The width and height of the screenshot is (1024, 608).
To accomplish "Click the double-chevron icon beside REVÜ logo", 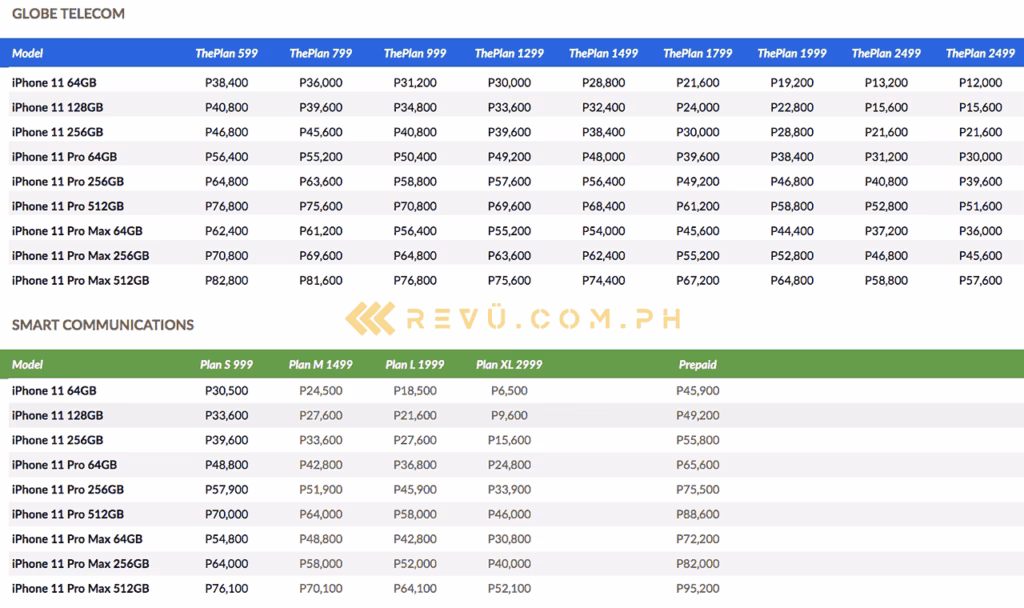I will tap(370, 319).
